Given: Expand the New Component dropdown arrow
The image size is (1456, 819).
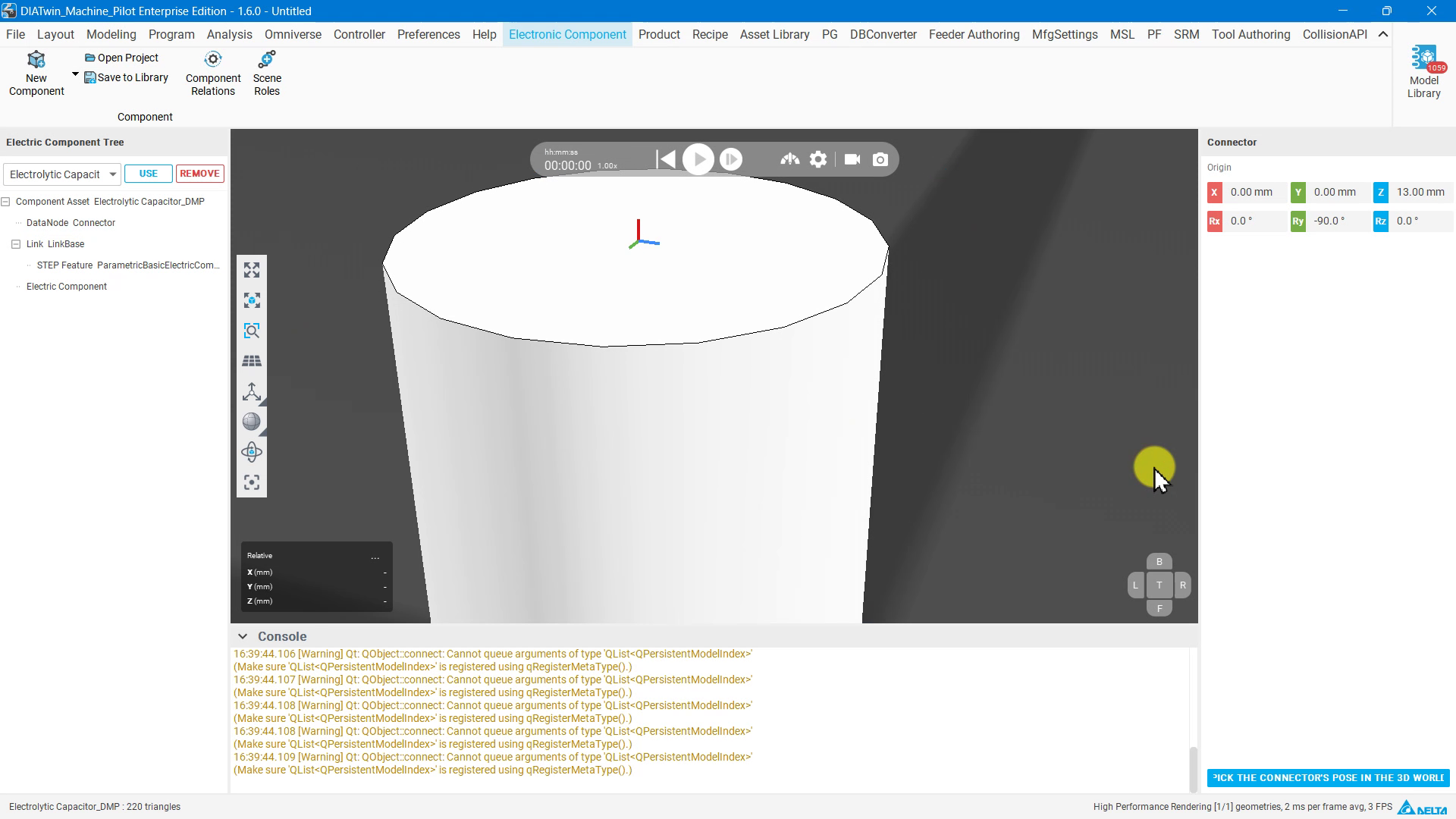Looking at the screenshot, I should pos(75,74).
